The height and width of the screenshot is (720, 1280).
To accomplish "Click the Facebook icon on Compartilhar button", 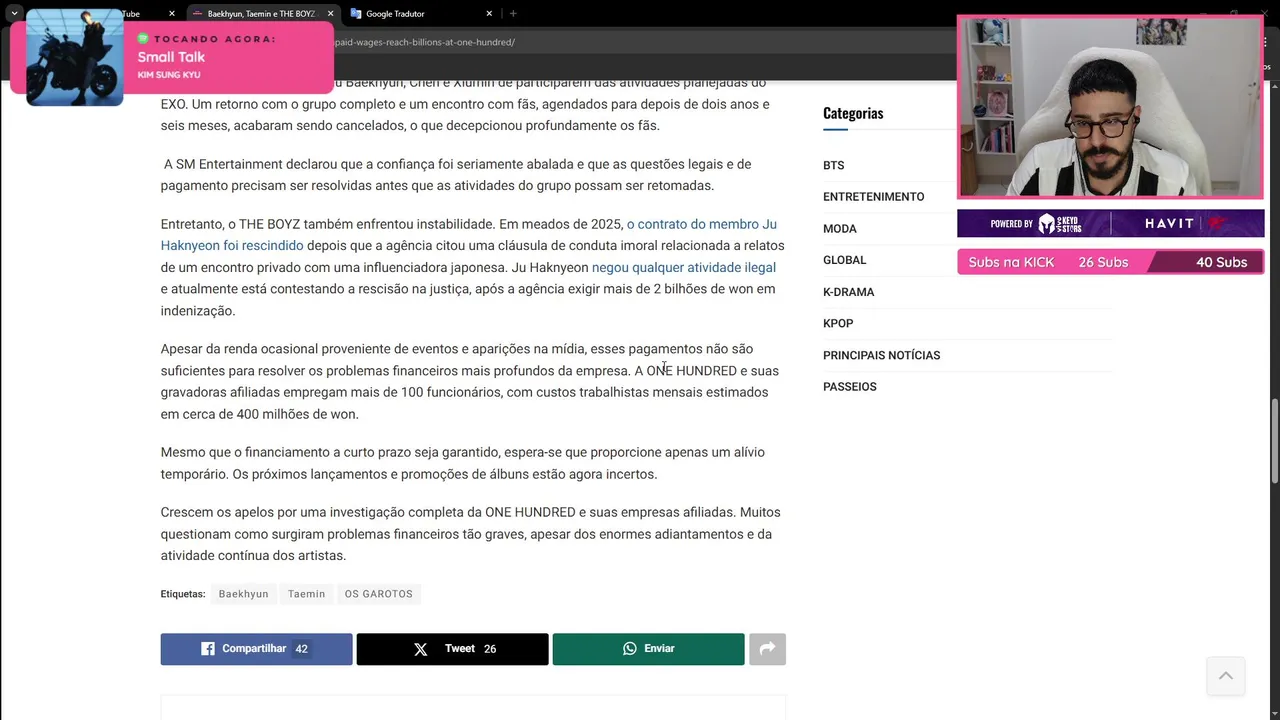I will (x=208, y=649).
